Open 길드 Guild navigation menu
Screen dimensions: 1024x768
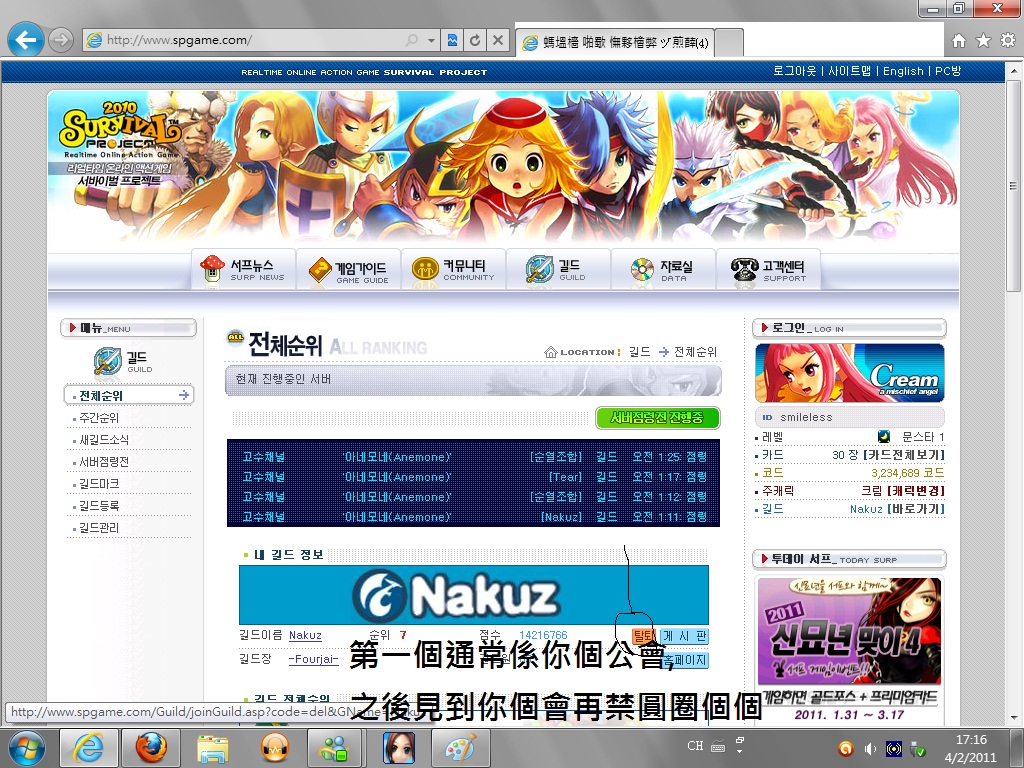click(558, 269)
